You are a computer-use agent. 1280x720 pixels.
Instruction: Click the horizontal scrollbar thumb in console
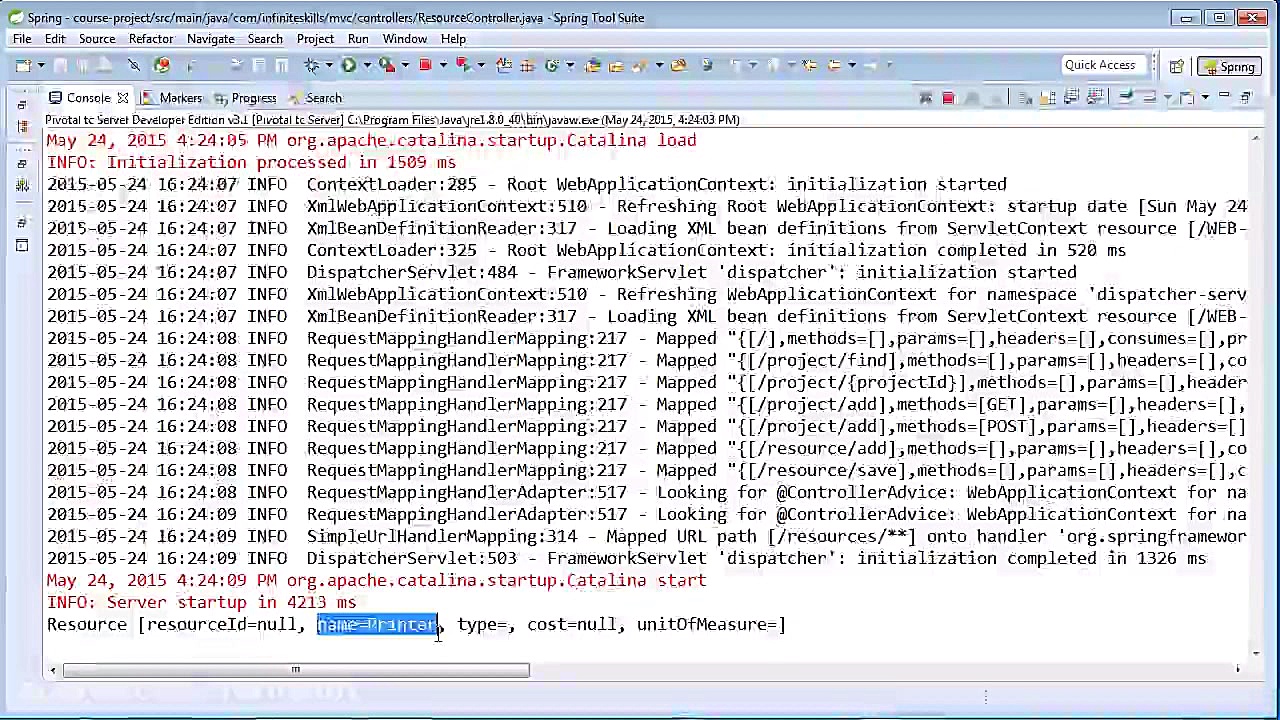(x=296, y=670)
